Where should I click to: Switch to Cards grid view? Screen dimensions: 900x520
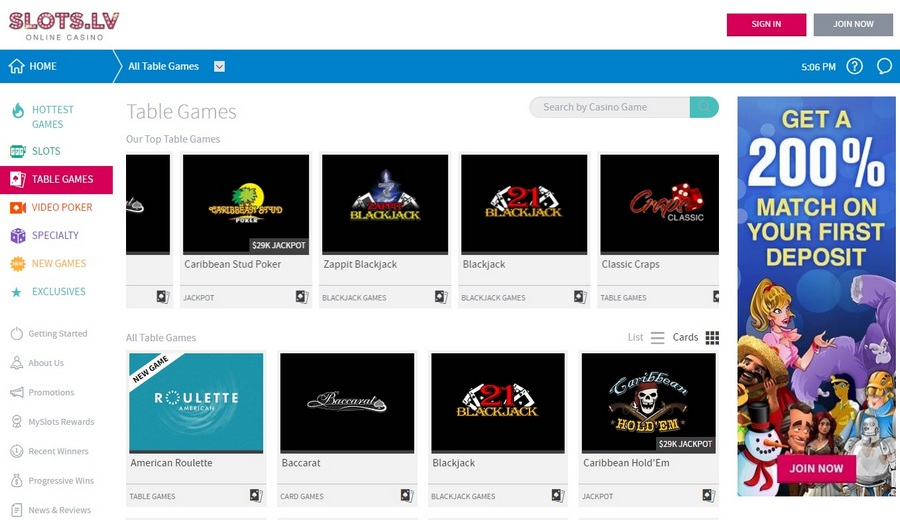(x=696, y=337)
